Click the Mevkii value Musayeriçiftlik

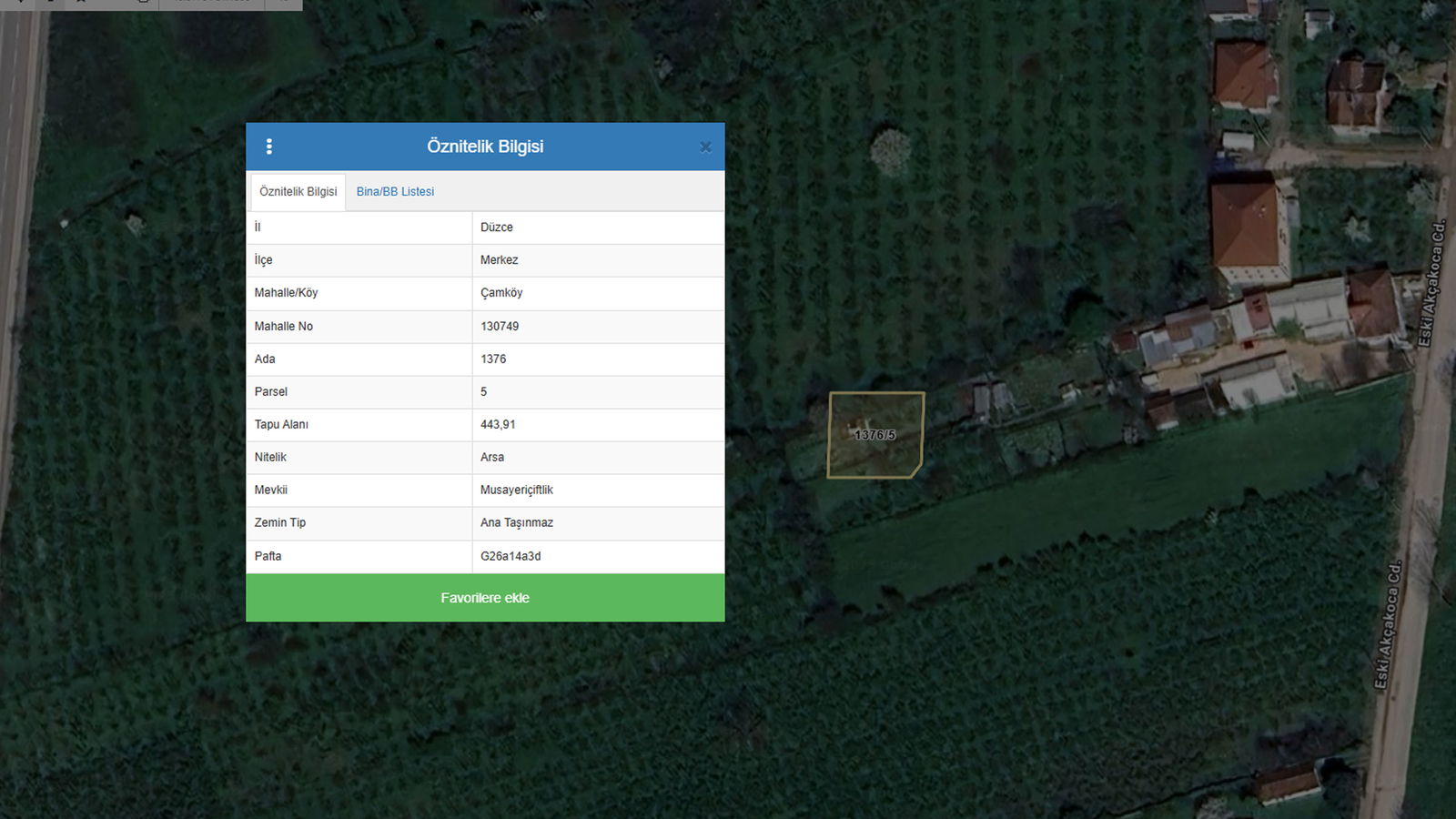517,490
